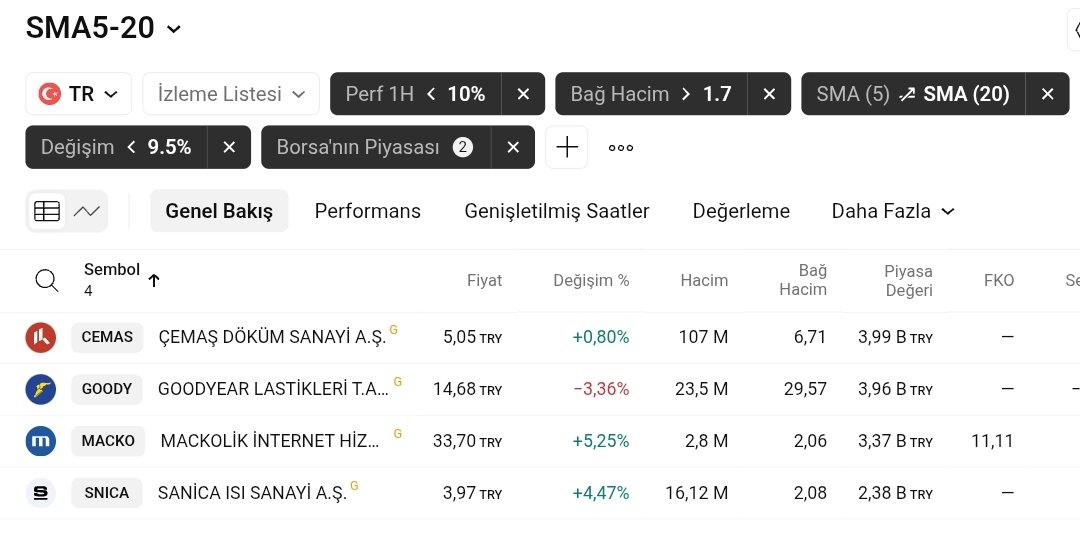The image size is (1080, 545).
Task: Click the CEMAS company logo icon
Action: pos(40,337)
